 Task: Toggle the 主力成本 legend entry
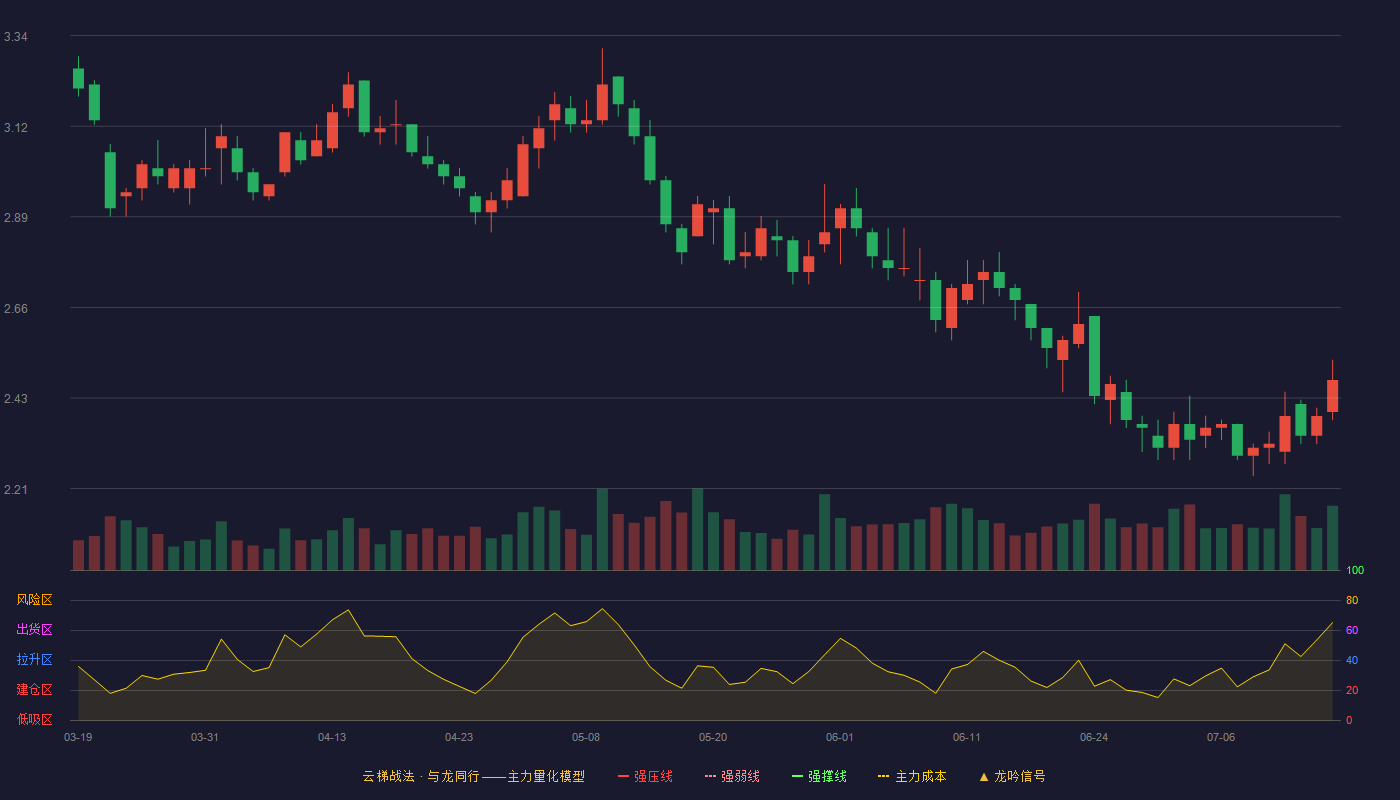click(912, 776)
